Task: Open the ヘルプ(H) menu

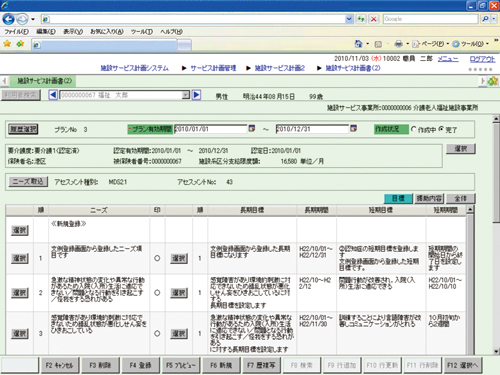Action: 171,32
